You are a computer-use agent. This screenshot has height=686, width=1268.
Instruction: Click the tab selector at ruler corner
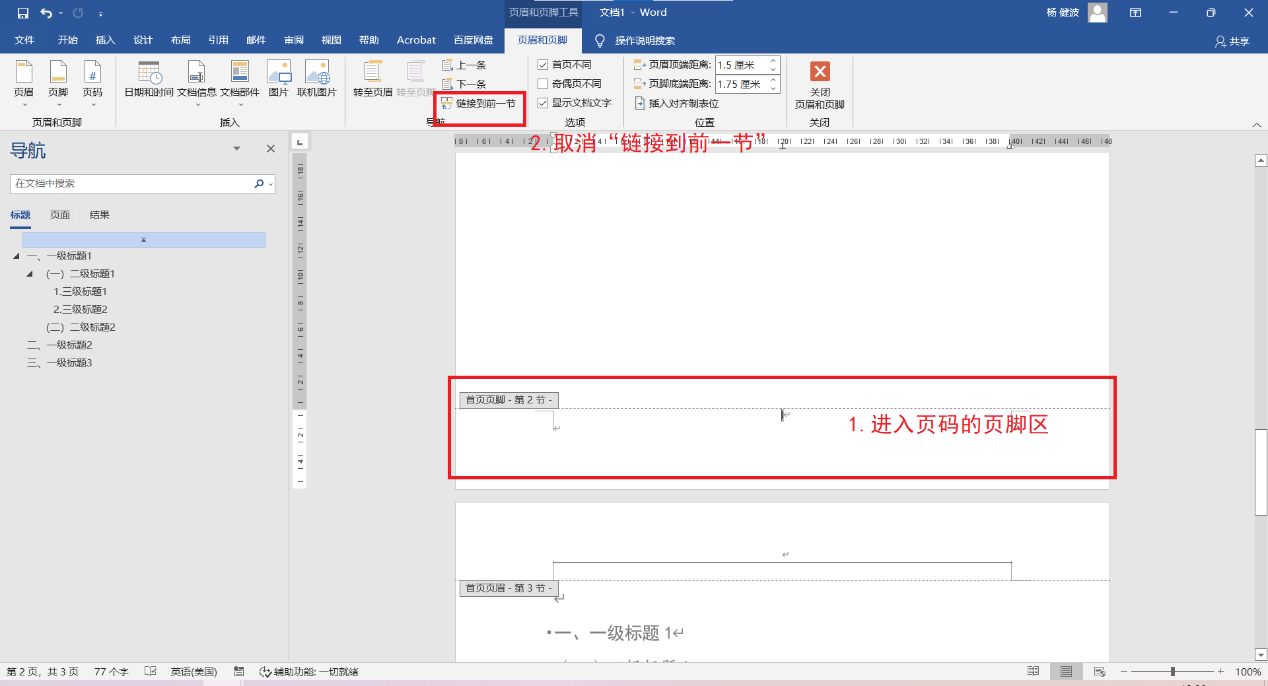299,142
